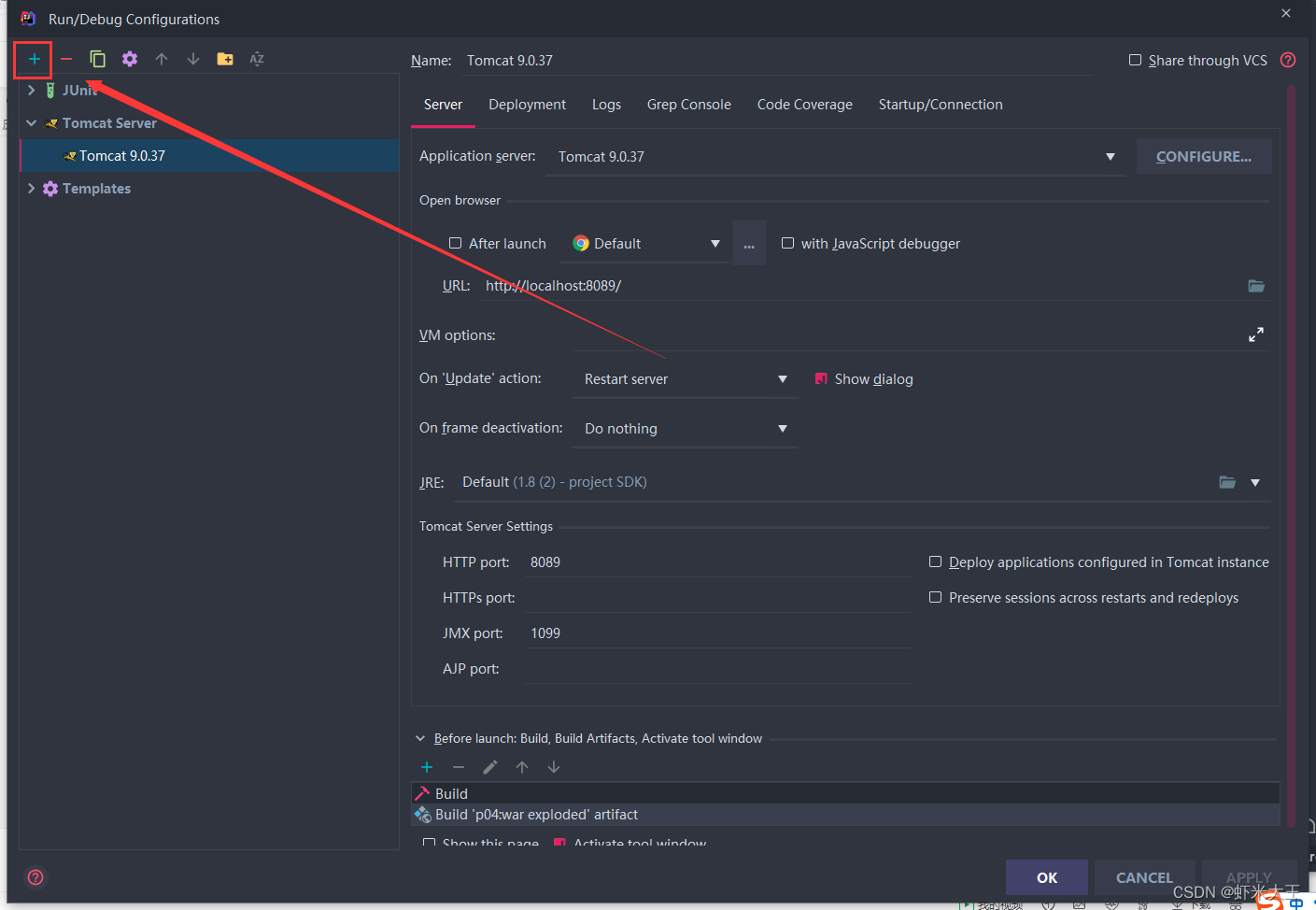Add a Before launch task
Viewport: 1316px width, 910px height.
427,767
